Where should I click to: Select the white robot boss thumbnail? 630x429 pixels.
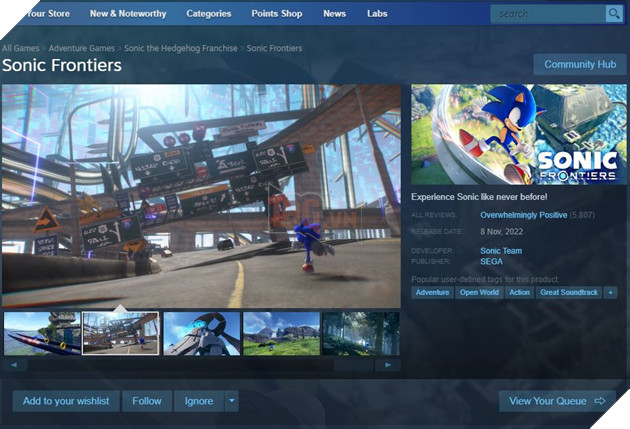pyautogui.click(x=202, y=334)
